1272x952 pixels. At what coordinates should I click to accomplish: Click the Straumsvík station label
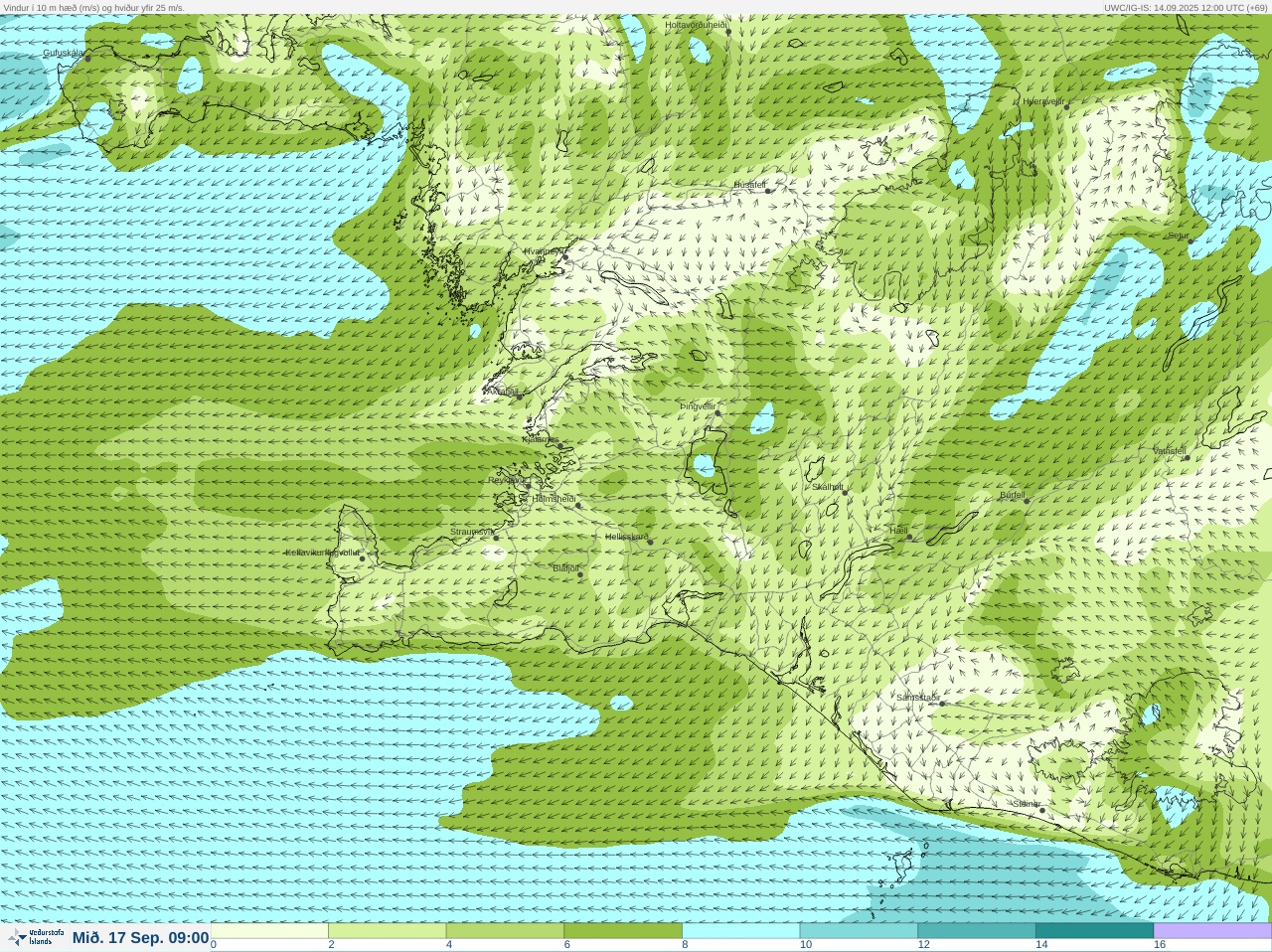point(472,532)
